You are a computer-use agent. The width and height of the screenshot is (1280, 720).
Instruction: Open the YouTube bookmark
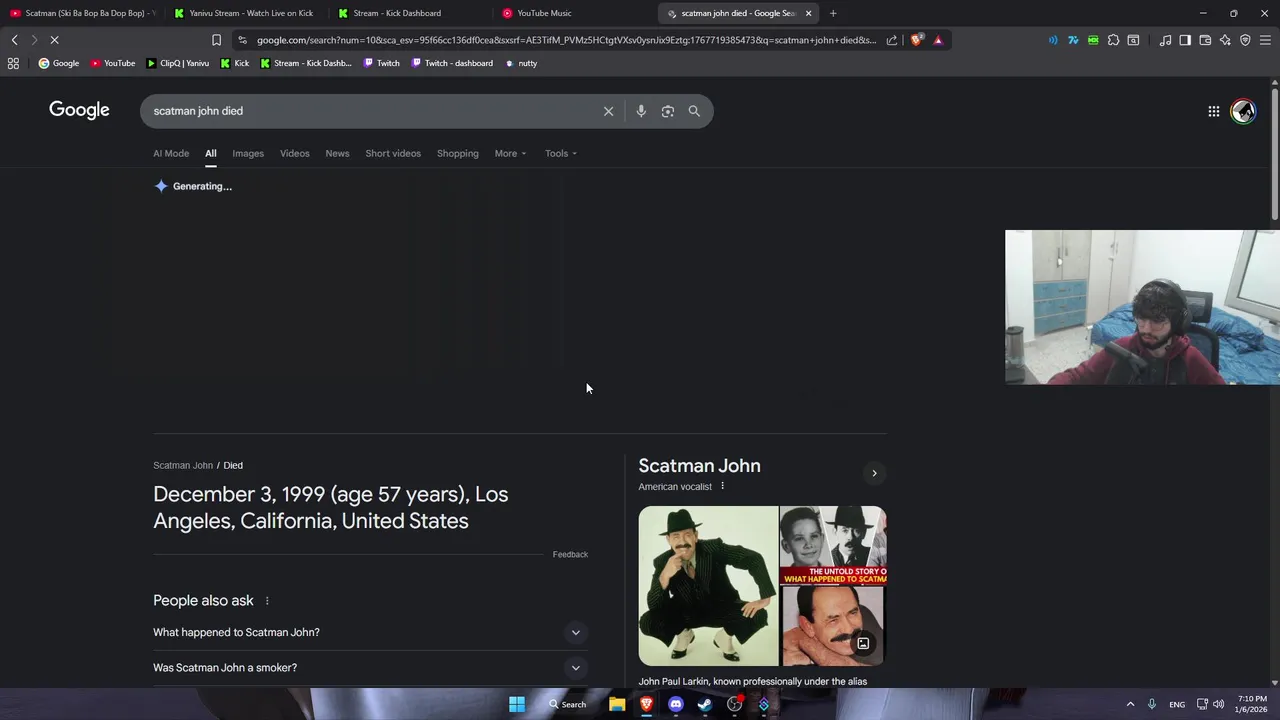(x=112, y=63)
